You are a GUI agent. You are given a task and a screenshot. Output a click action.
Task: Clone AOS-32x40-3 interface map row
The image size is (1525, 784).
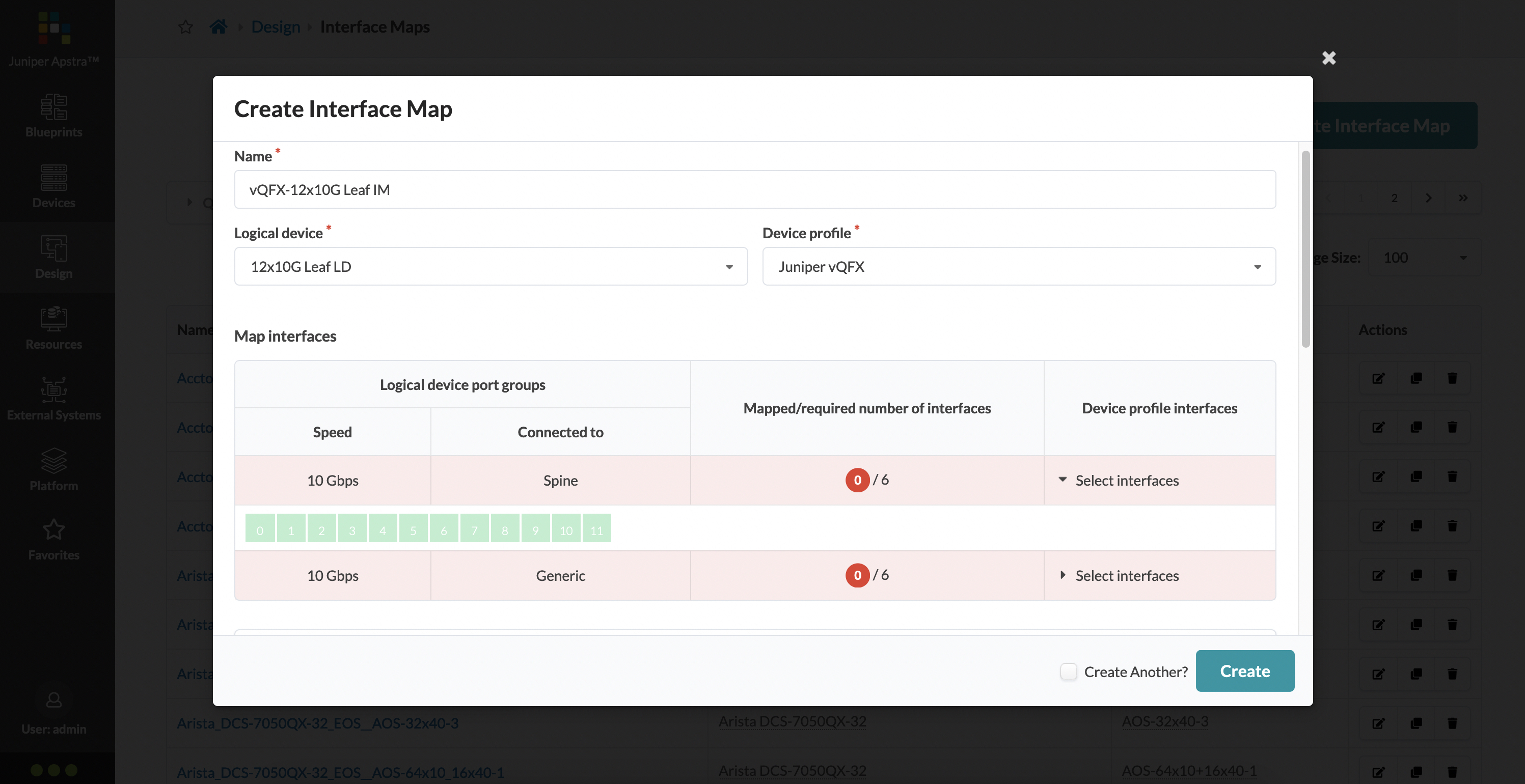click(1416, 723)
